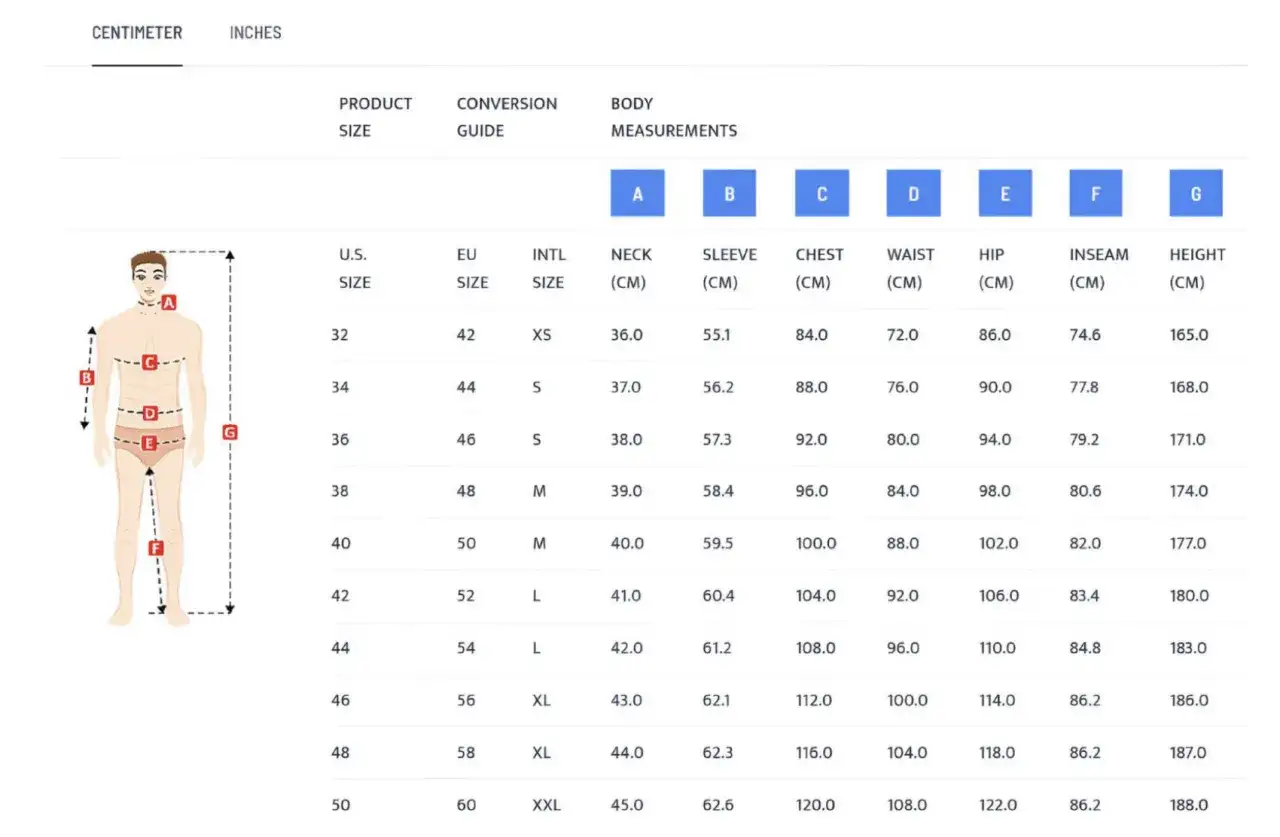Screen dimensions: 1280x837
Task: Click EU size 52 cell
Action: 466,596
